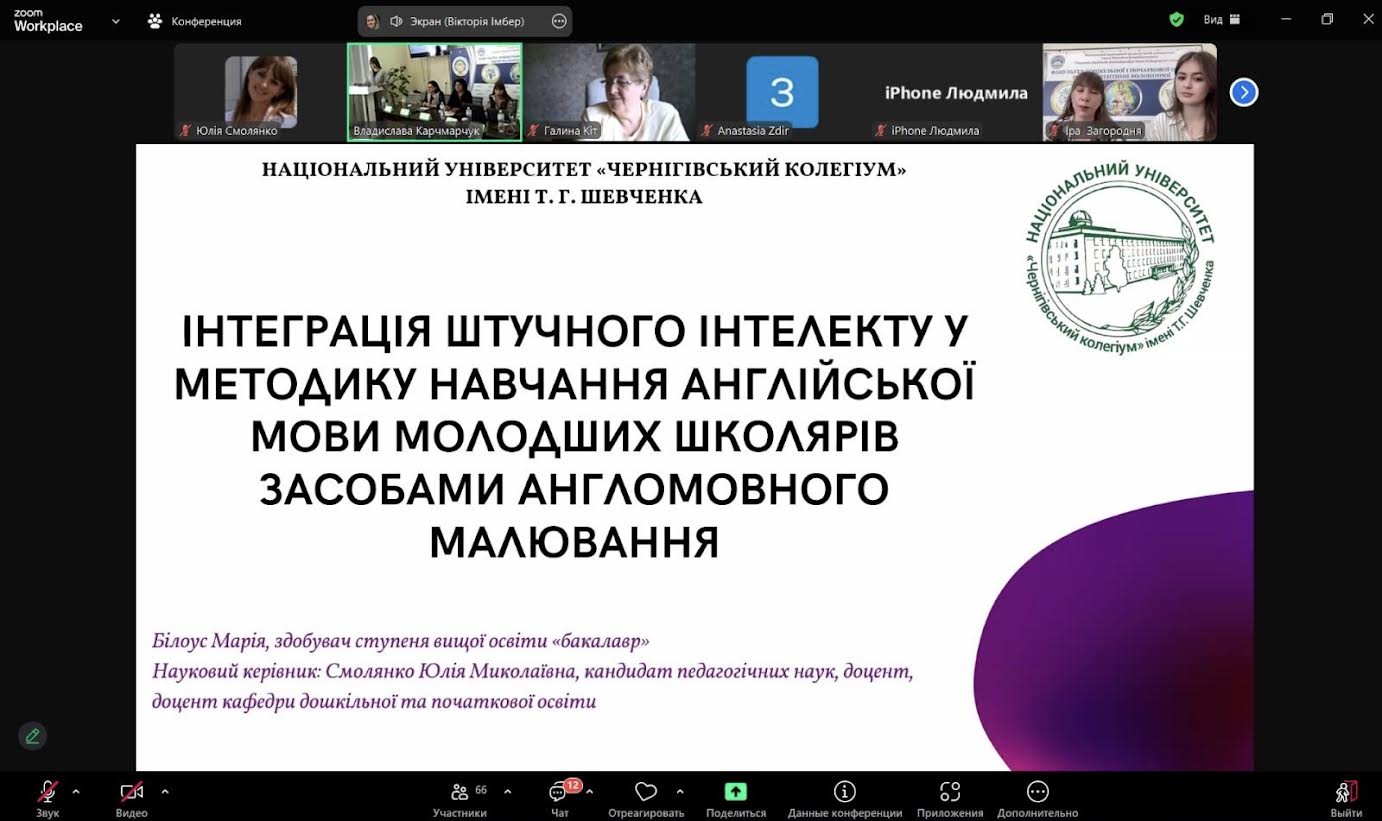The height and width of the screenshot is (821, 1382).
Task: Select Юлія Смолянко video thumbnail
Action: click(260, 92)
